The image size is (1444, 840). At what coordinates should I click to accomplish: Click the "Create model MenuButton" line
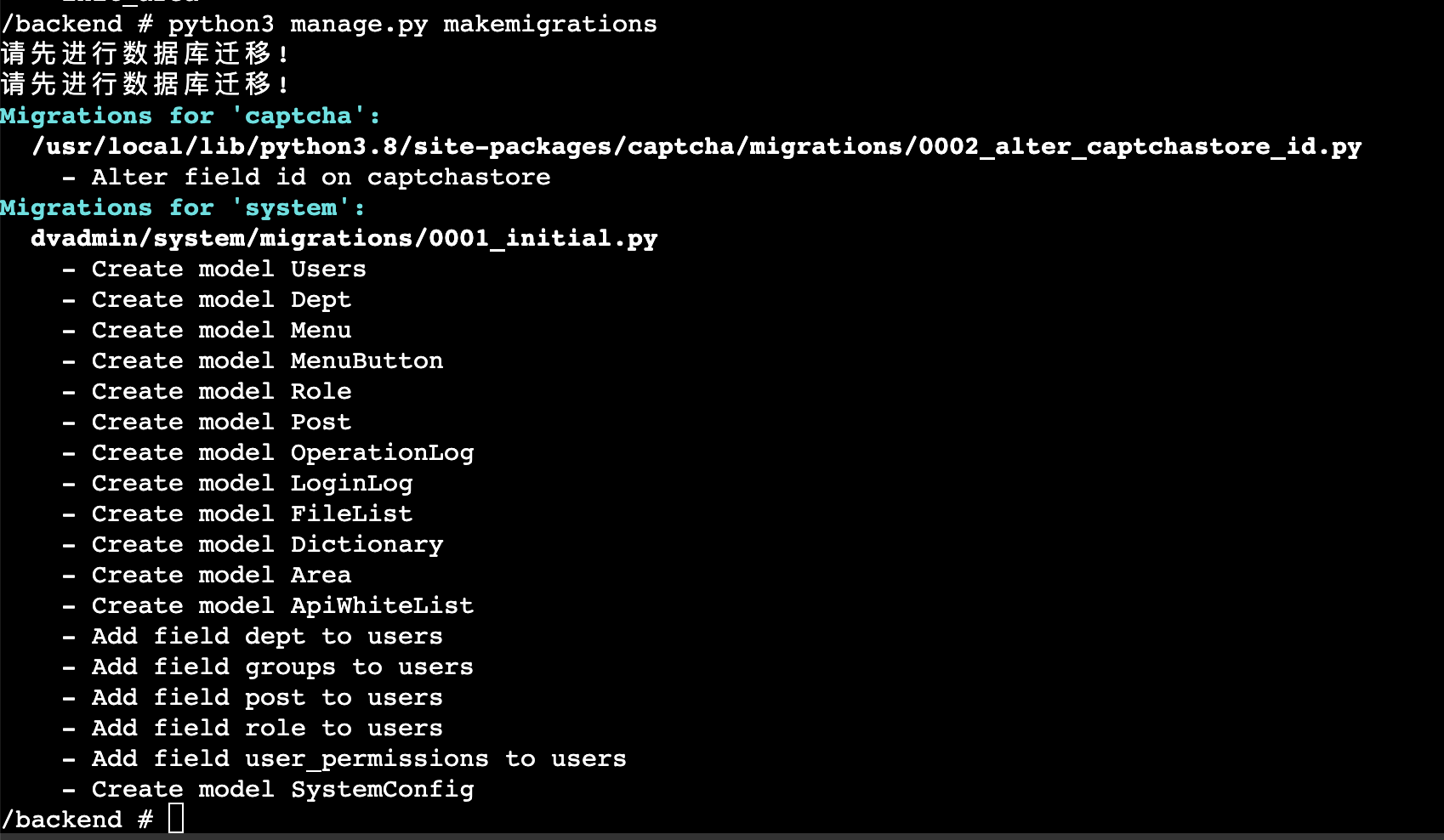(x=253, y=360)
